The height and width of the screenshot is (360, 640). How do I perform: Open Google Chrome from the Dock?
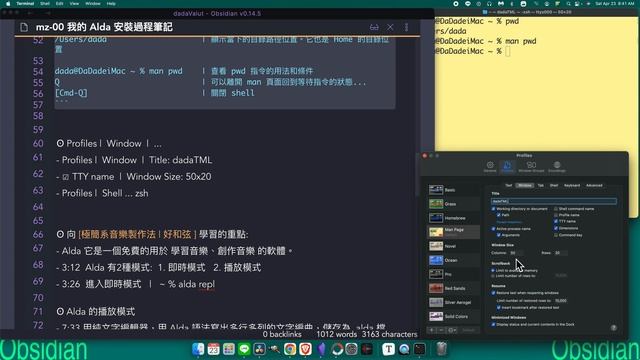(x=290, y=349)
